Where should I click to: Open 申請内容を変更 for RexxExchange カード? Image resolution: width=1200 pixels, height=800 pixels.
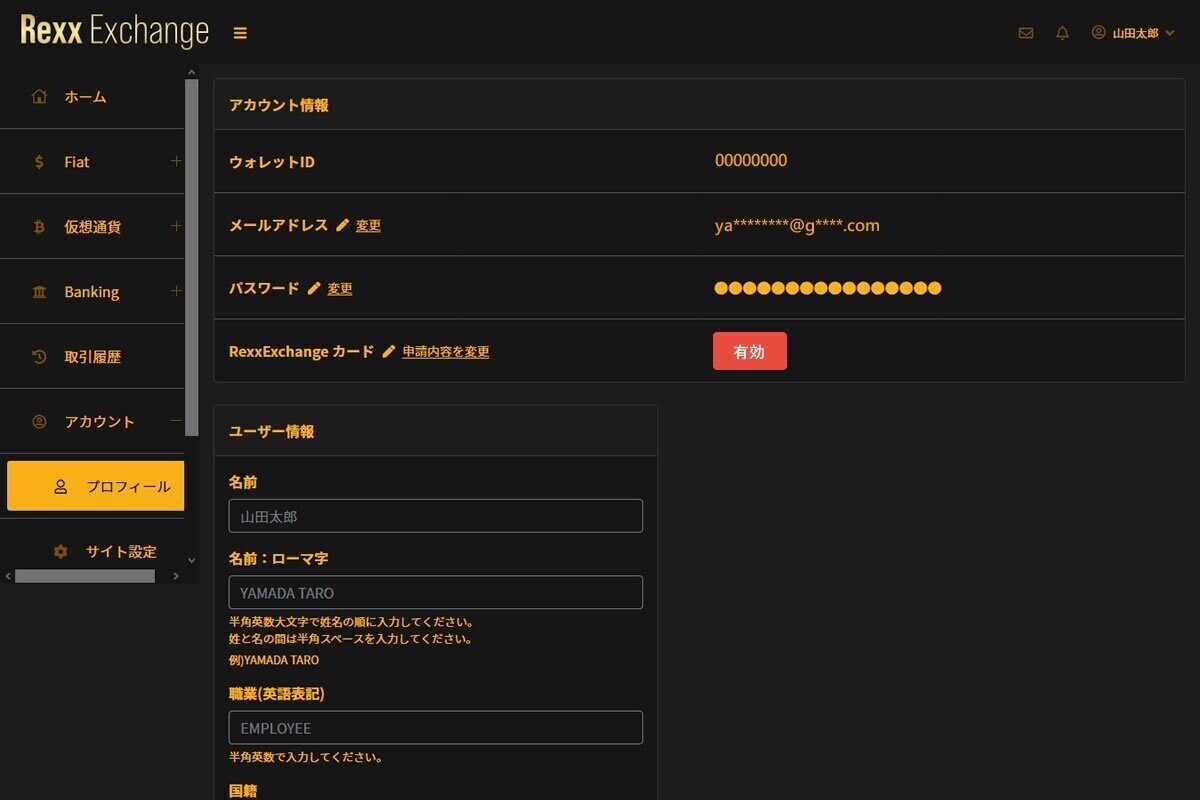point(446,352)
